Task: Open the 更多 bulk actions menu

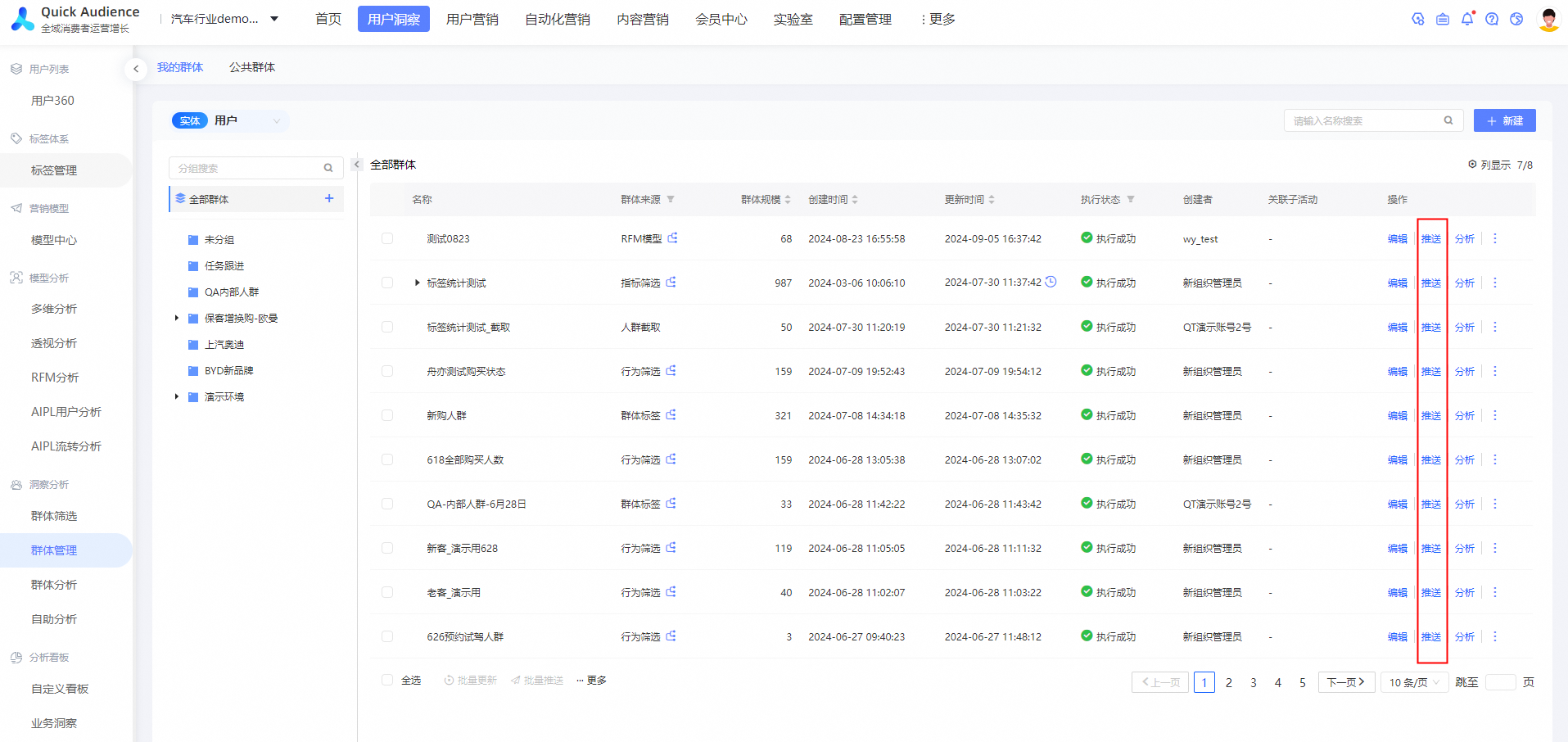Action: click(x=591, y=680)
